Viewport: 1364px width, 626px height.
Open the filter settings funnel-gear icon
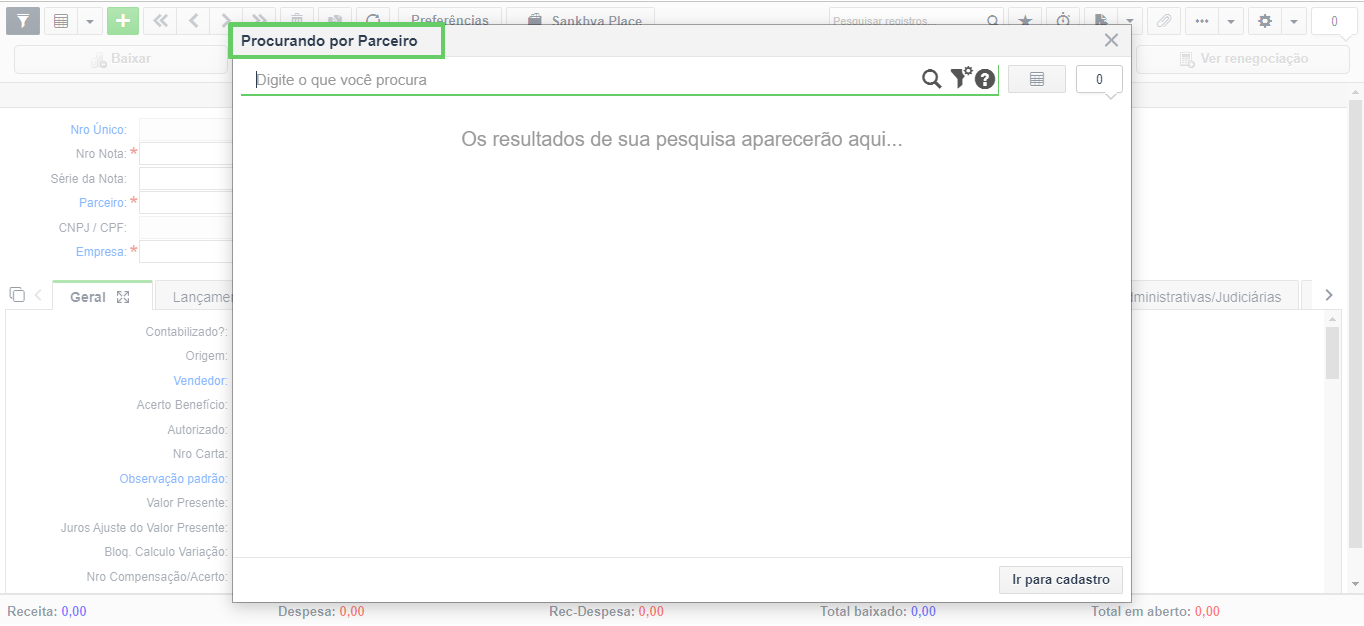[960, 77]
